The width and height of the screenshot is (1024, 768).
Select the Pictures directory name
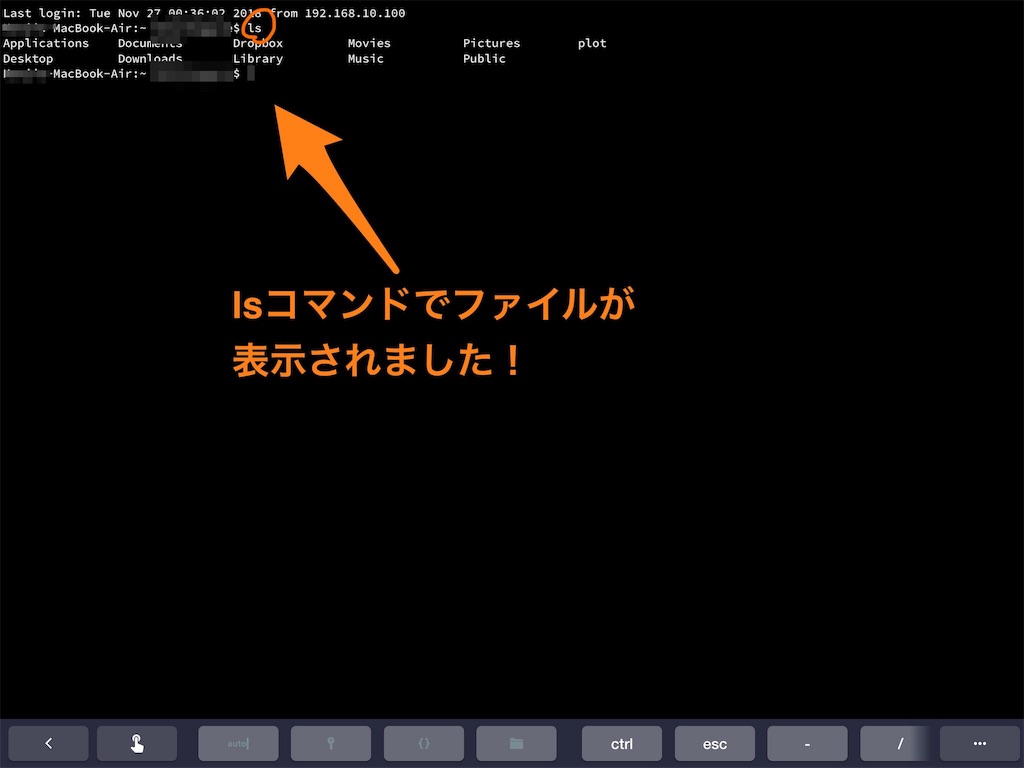click(491, 43)
